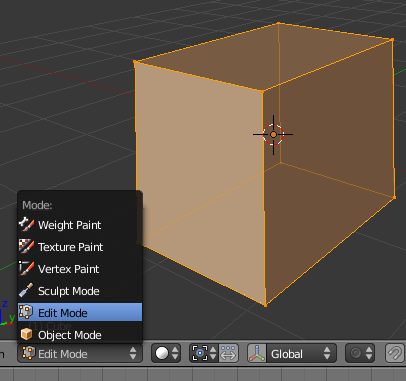Click the 3D cursor crosshair on the cube
Image resolution: width=406 pixels, height=381 pixels.
[x=273, y=134]
